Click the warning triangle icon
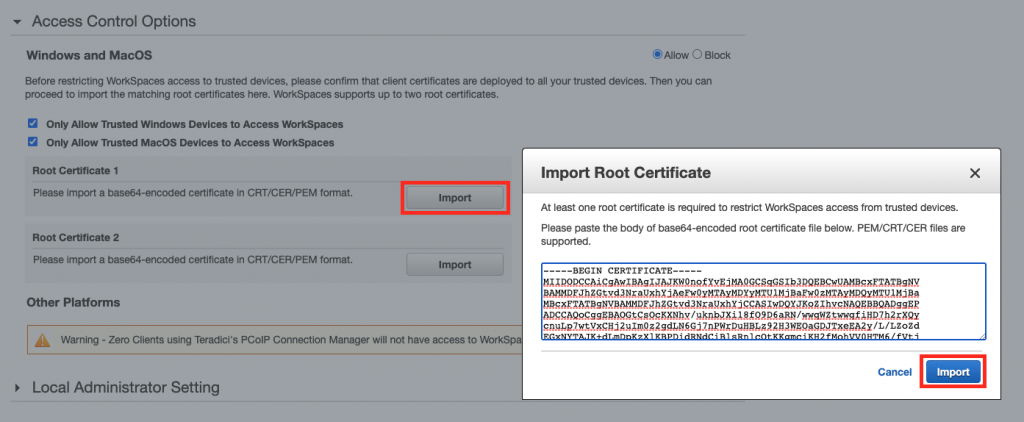 point(42,340)
